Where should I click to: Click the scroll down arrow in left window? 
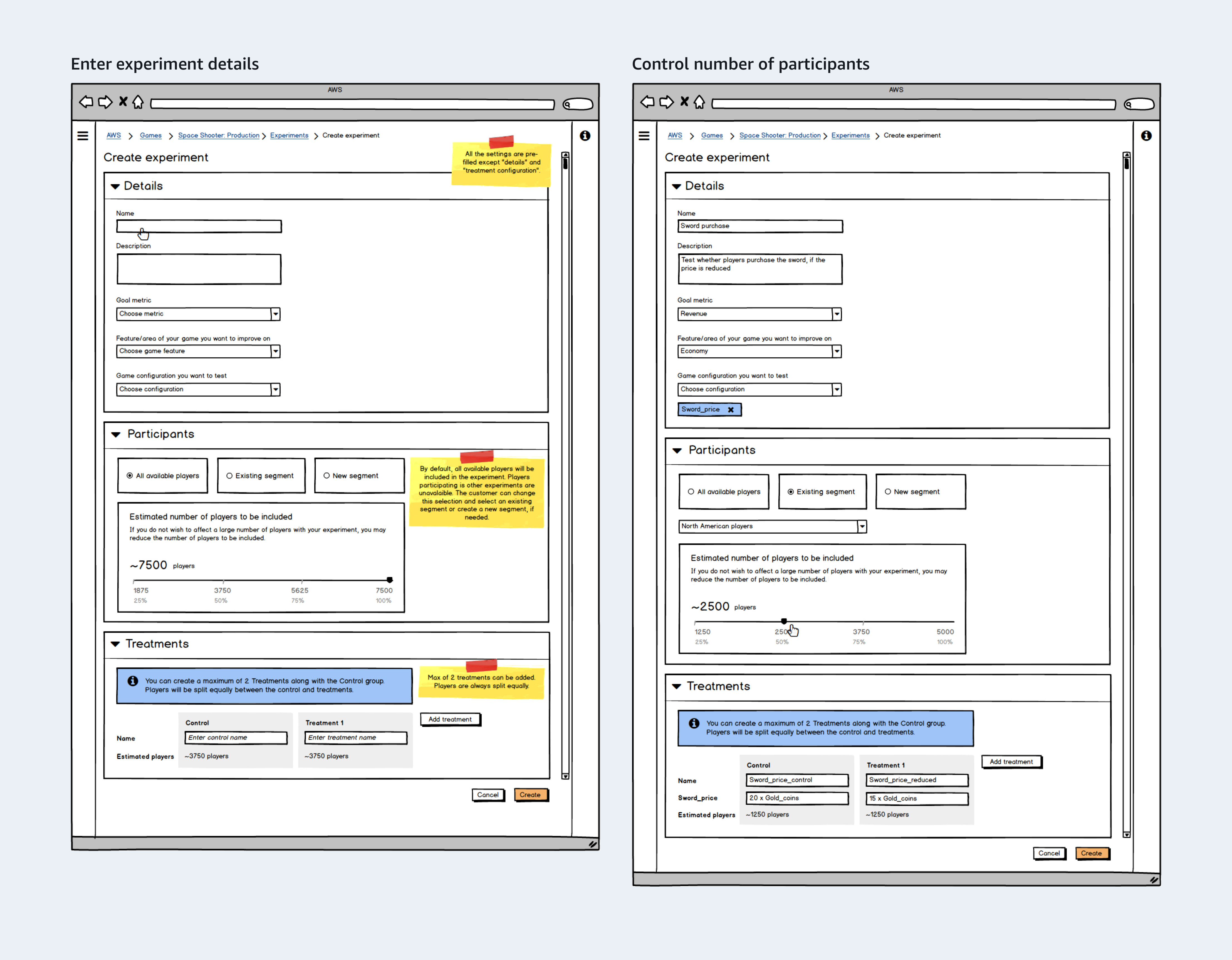pos(565,776)
